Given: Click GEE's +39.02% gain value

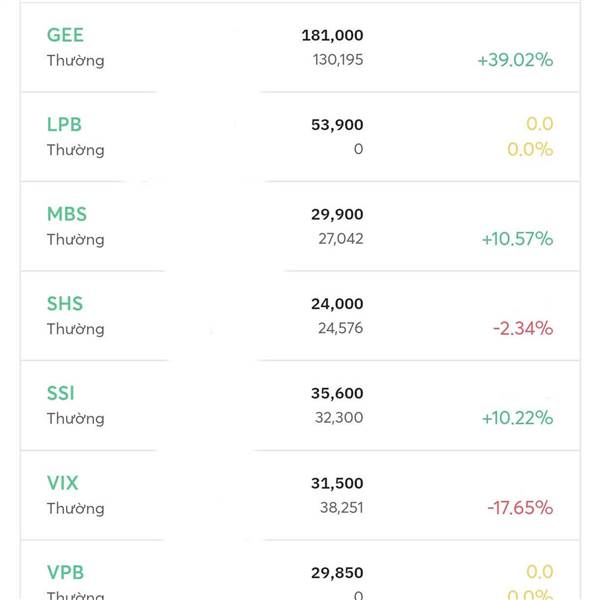Looking at the screenshot, I should tap(515, 60).
